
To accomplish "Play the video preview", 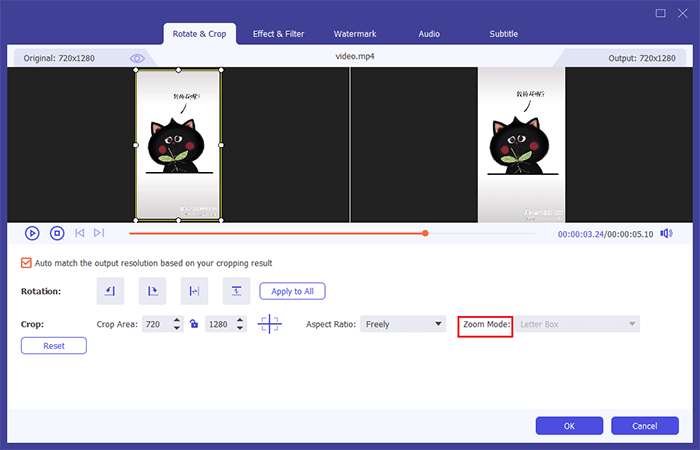I will coord(32,233).
